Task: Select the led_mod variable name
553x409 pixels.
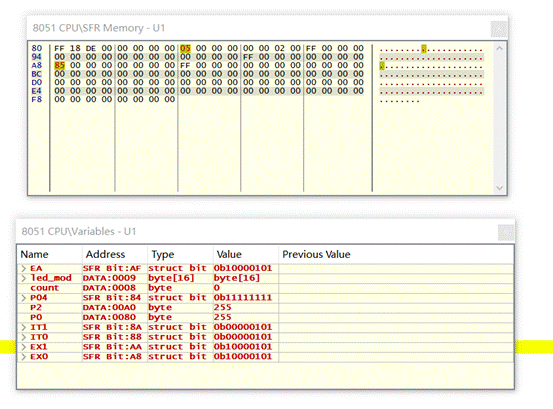Action: click(x=51, y=278)
